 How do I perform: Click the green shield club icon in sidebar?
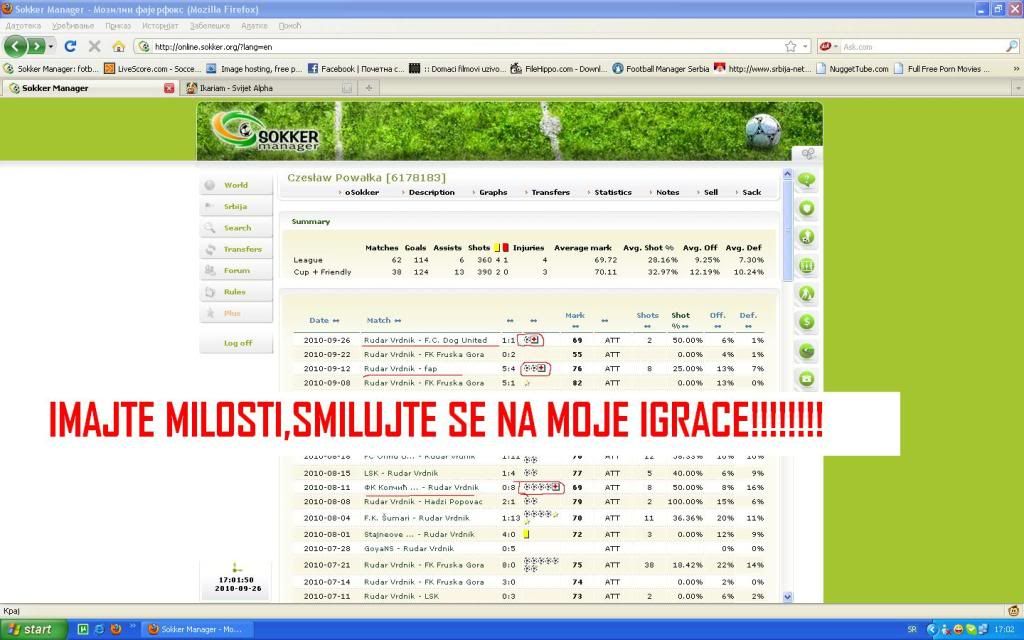point(806,209)
